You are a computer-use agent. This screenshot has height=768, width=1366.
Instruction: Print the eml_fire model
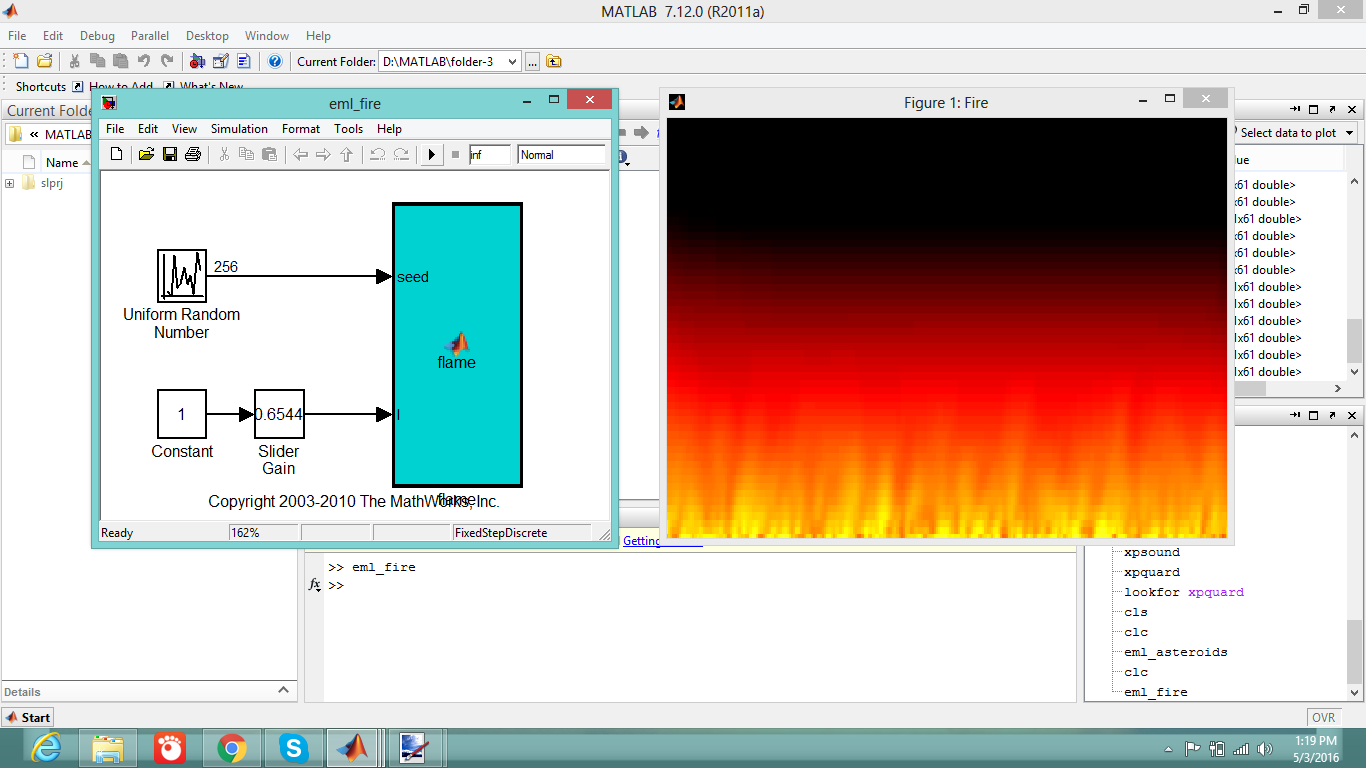tap(193, 154)
